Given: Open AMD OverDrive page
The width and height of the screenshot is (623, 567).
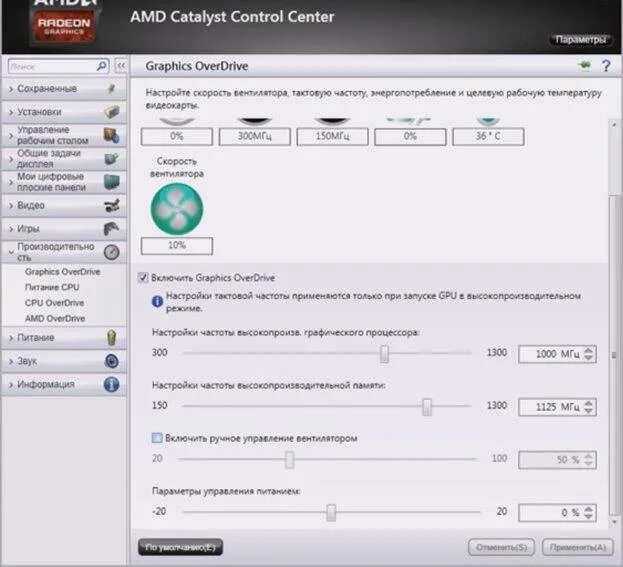Looking at the screenshot, I should pyautogui.click(x=55, y=319).
